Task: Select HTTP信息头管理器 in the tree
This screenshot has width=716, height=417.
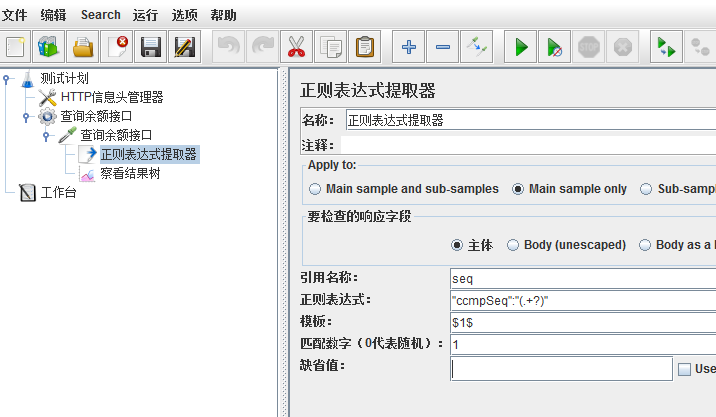Action: coord(111,97)
